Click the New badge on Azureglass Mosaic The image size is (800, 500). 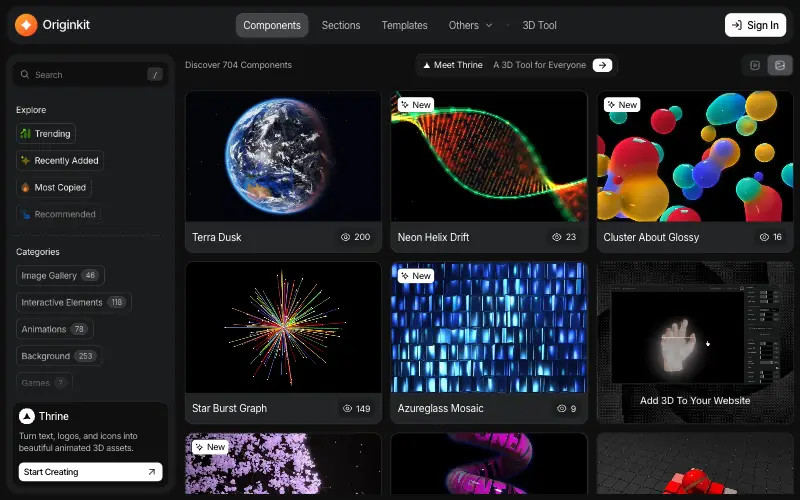pos(416,276)
